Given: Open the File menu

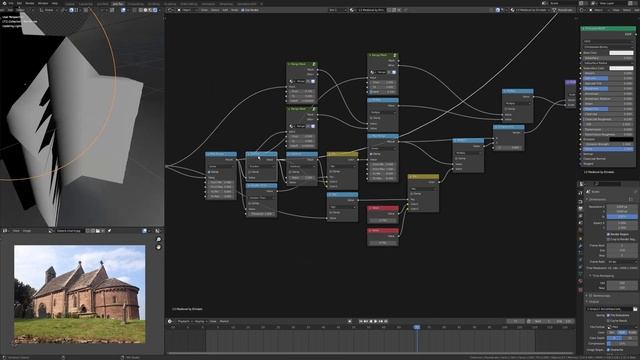Looking at the screenshot, I should (x=11, y=3).
